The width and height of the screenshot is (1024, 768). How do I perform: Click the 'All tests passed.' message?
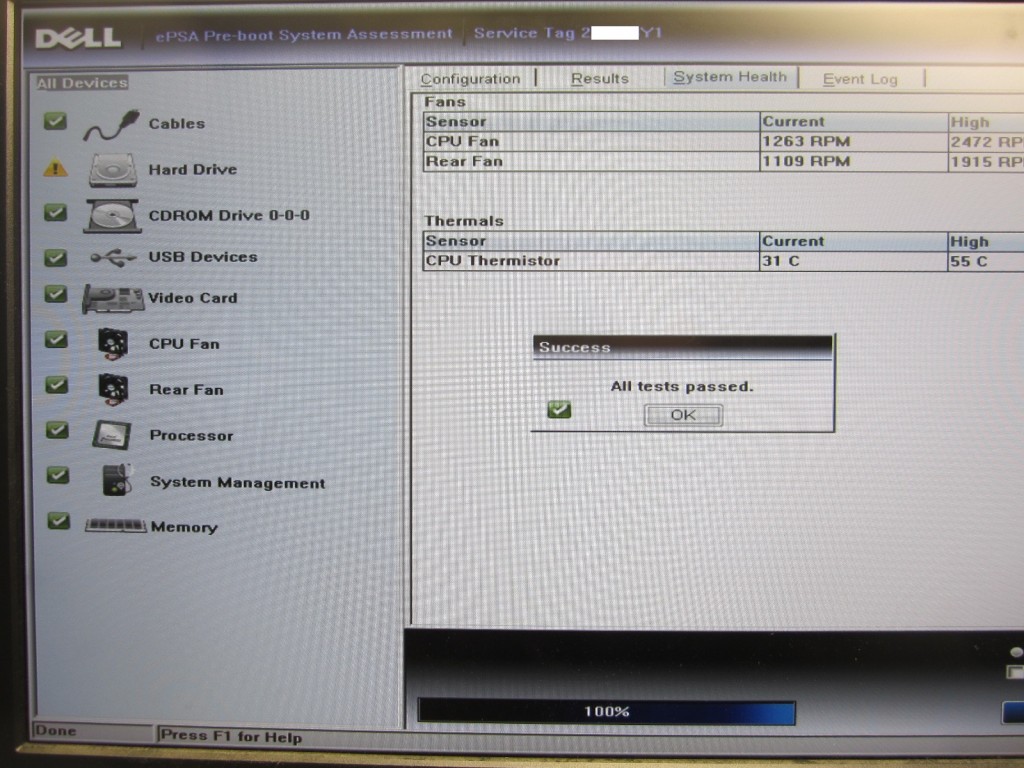coord(682,387)
